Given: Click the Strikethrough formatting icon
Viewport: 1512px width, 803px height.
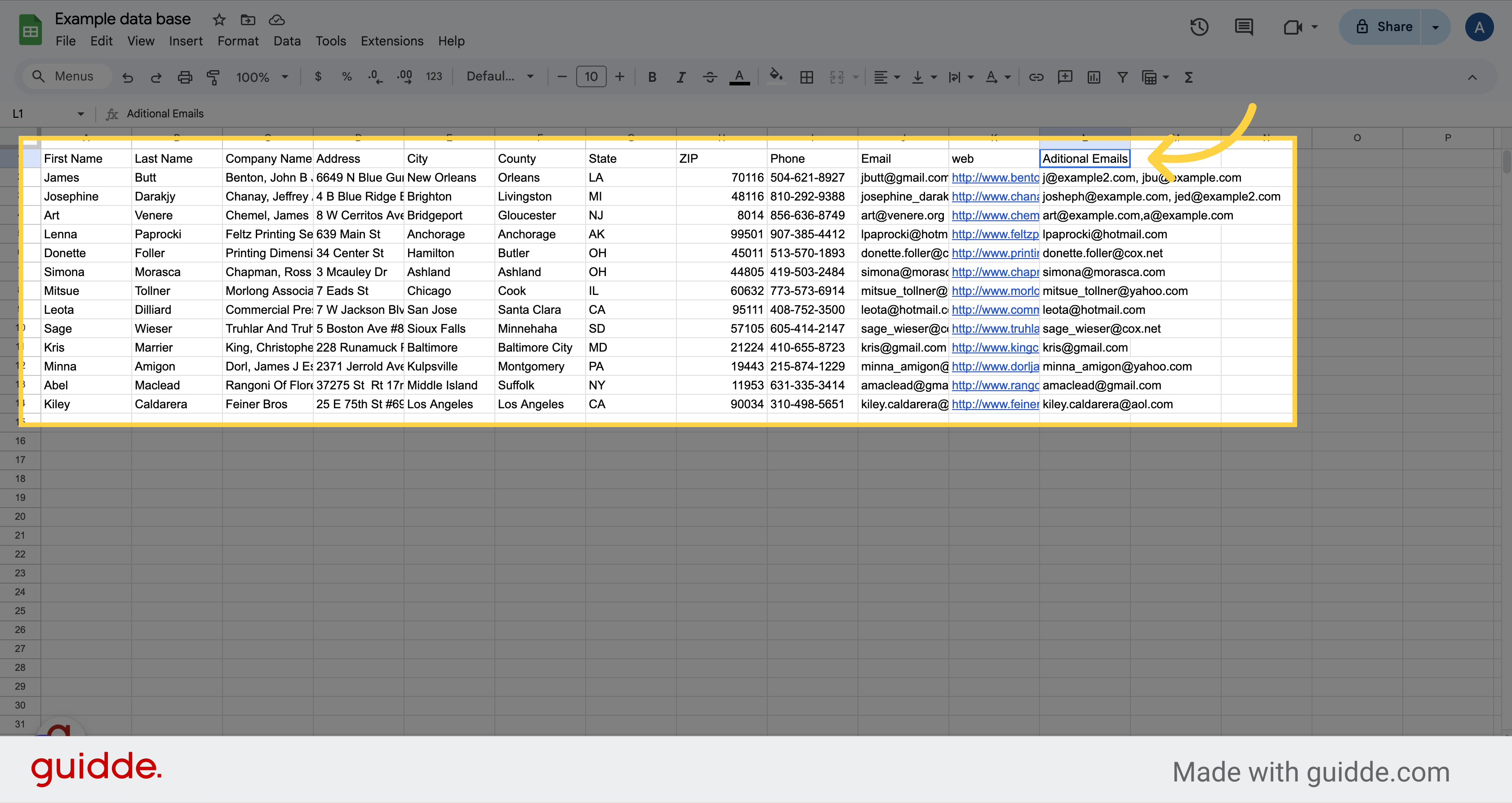Looking at the screenshot, I should (710, 77).
